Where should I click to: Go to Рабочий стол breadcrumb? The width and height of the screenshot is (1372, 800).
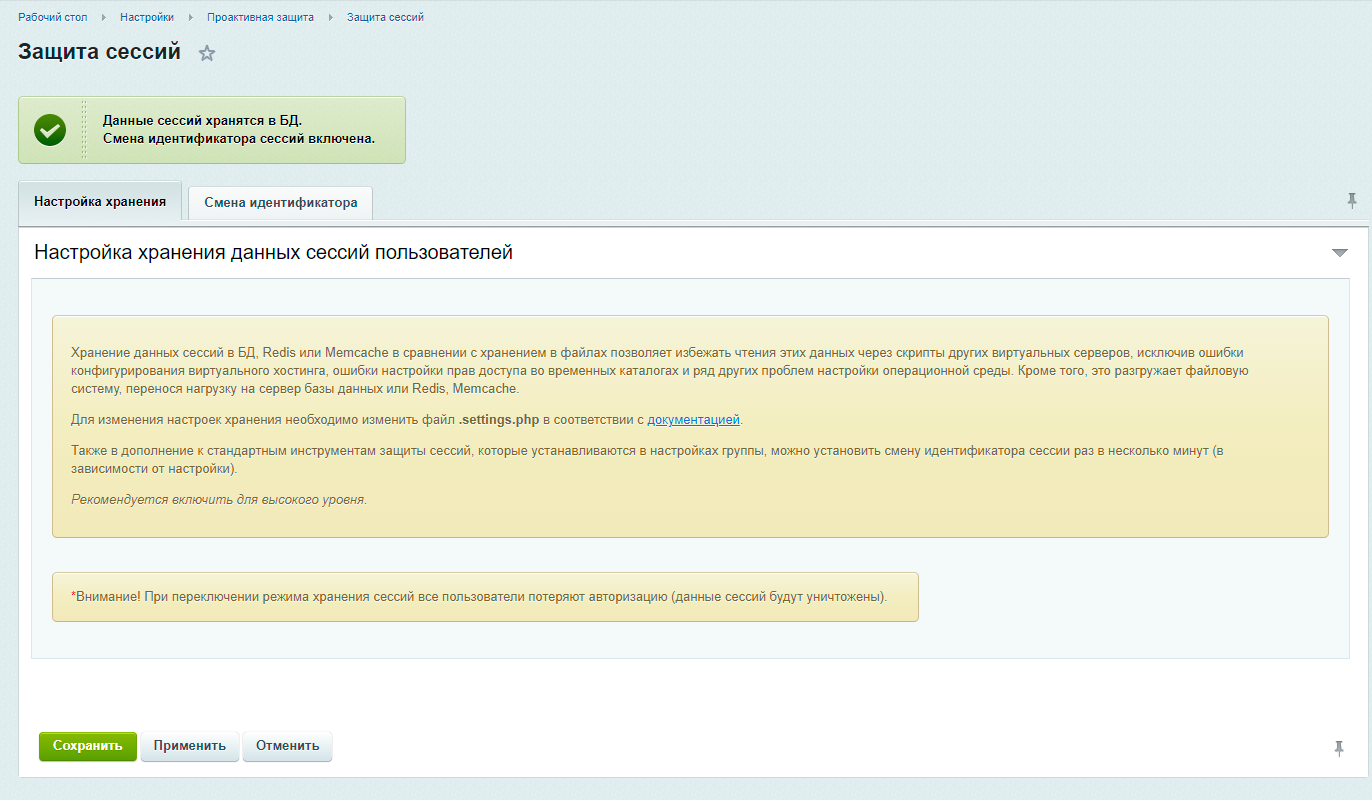coord(52,17)
